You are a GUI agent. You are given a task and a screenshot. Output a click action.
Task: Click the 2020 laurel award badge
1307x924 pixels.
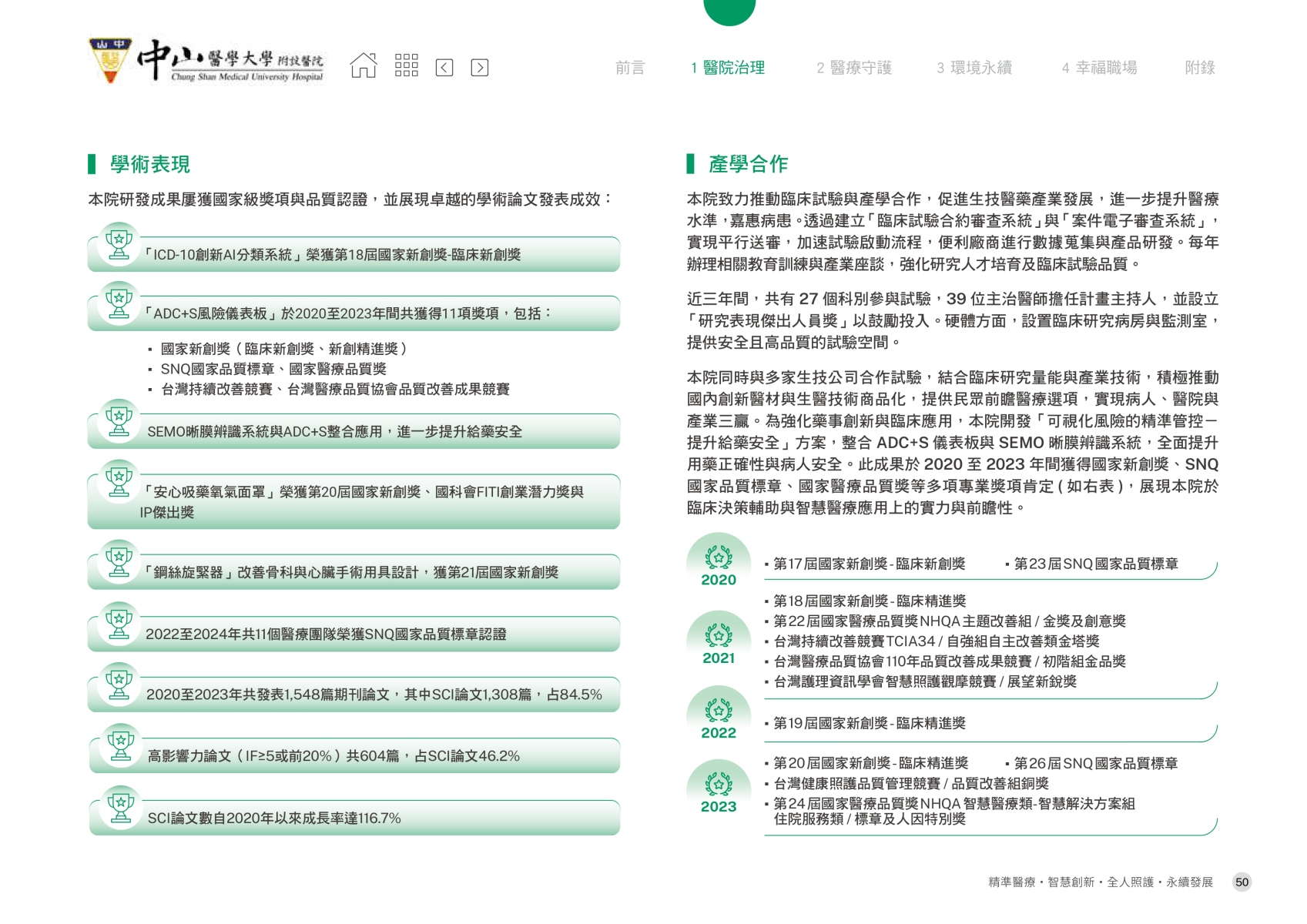coord(719,557)
